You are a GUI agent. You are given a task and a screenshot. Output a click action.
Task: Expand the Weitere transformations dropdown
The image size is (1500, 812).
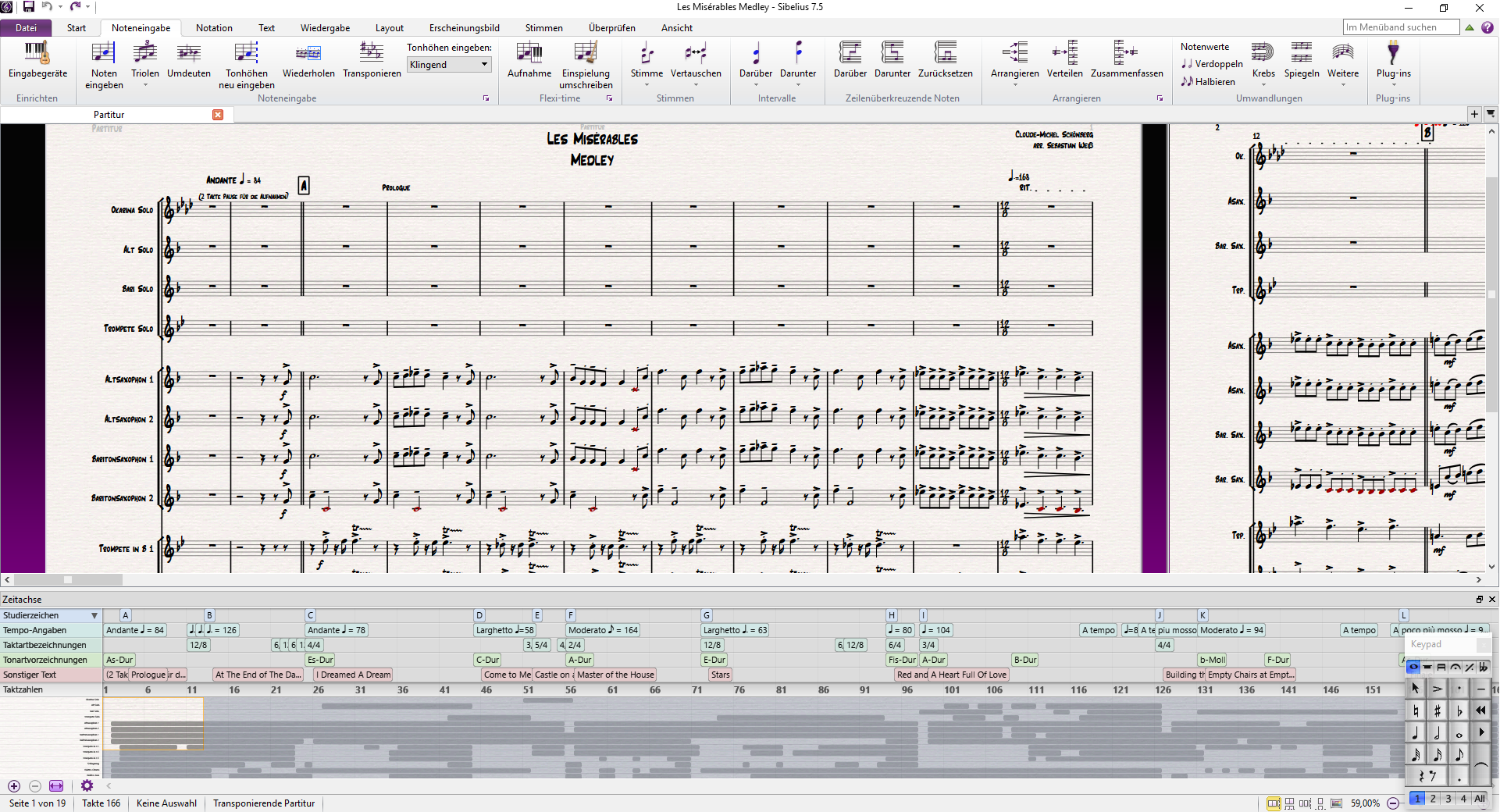point(1343,84)
